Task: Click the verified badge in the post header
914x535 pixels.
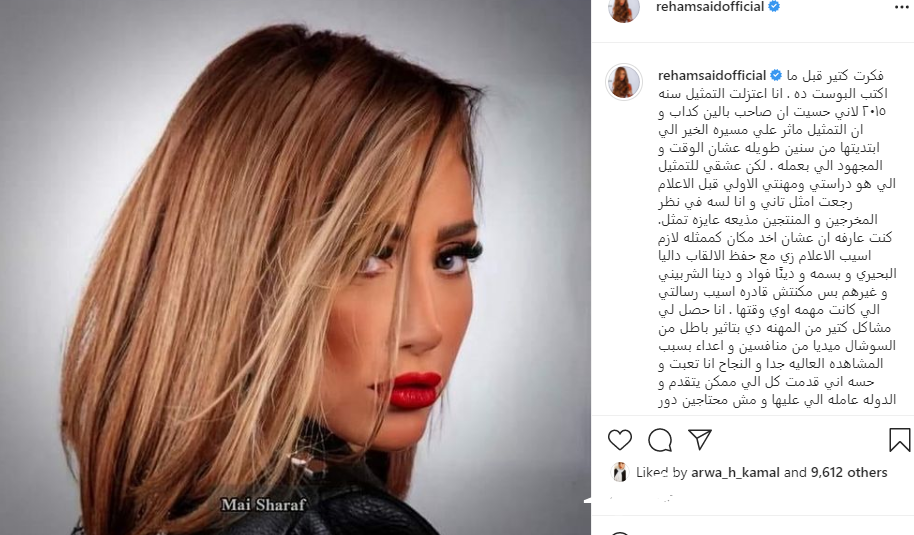Action: [774, 6]
